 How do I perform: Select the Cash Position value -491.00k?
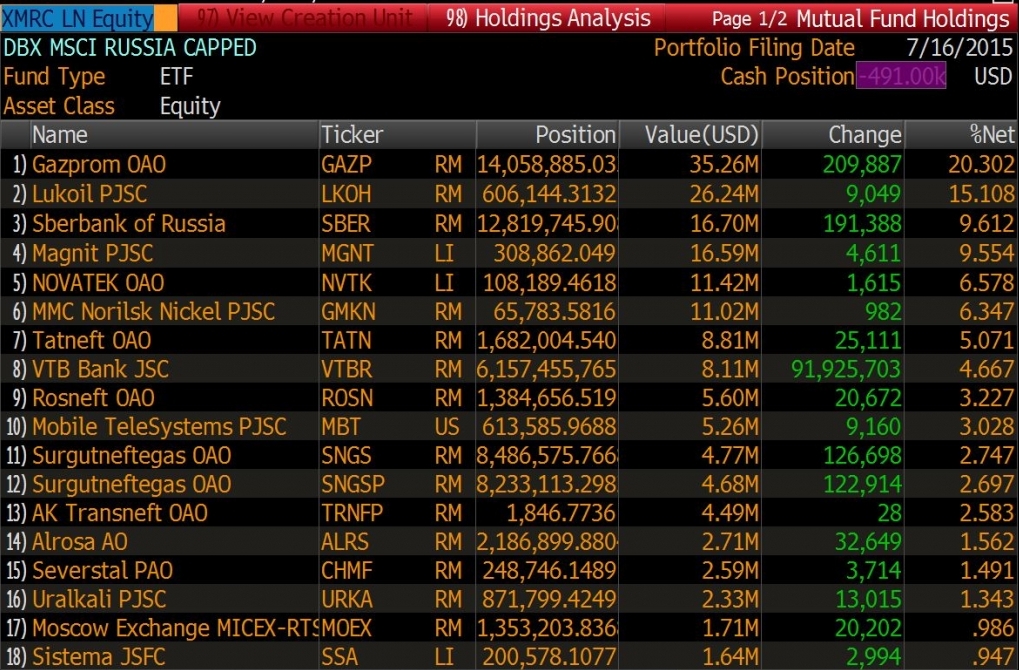pyautogui.click(x=901, y=77)
